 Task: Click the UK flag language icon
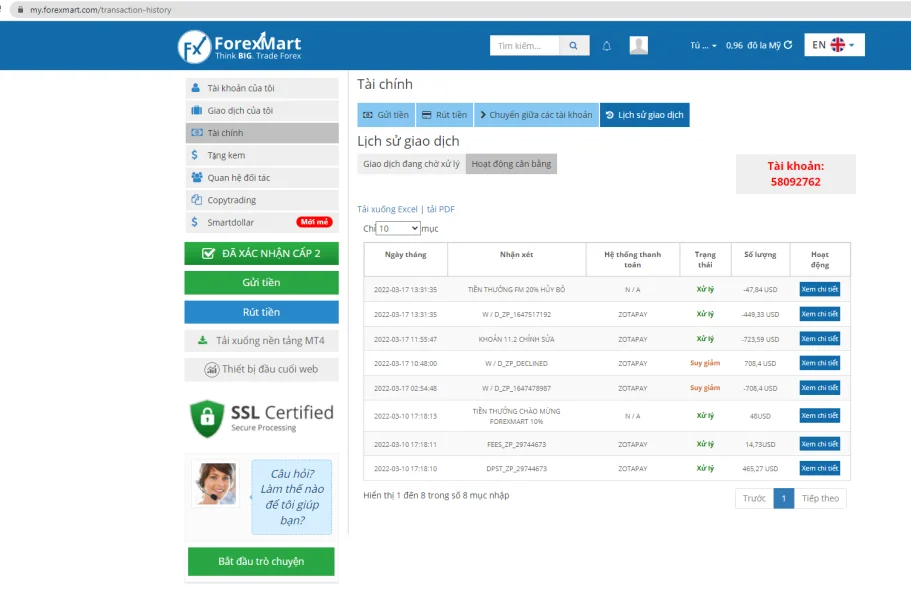point(837,45)
